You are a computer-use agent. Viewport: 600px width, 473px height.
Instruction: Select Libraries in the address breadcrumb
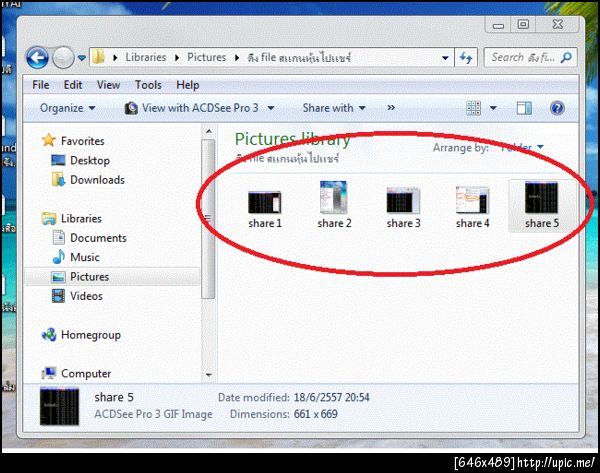pos(146,57)
